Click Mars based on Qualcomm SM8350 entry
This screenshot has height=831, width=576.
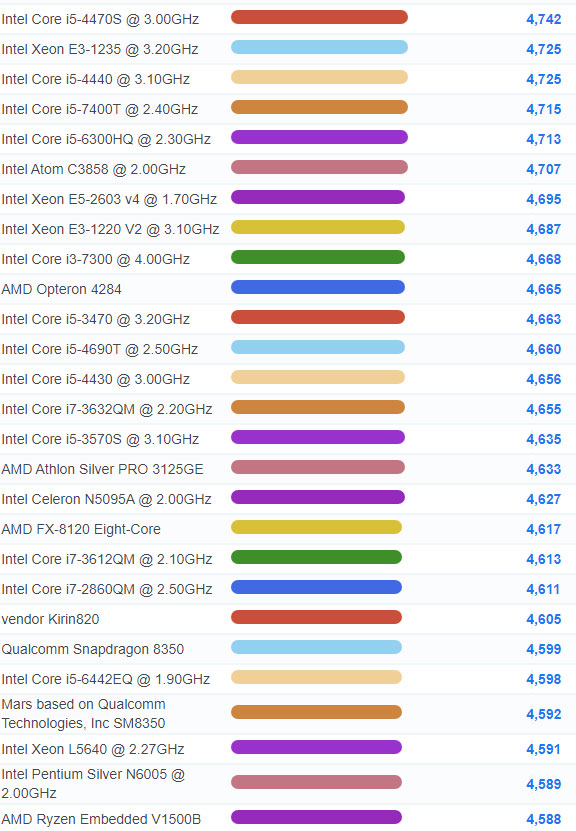[83, 714]
